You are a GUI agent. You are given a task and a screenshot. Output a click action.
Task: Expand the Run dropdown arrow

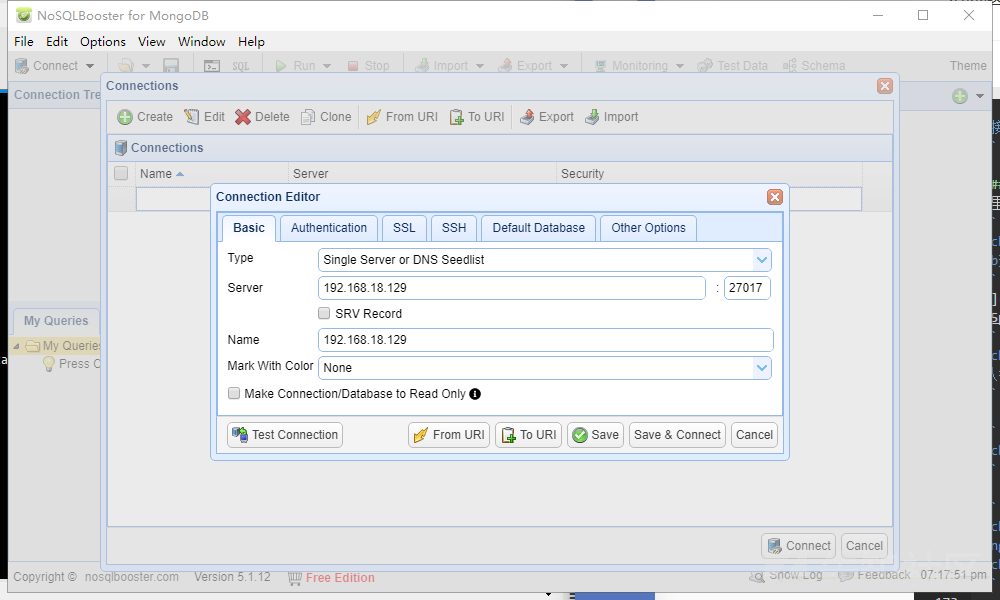point(327,66)
